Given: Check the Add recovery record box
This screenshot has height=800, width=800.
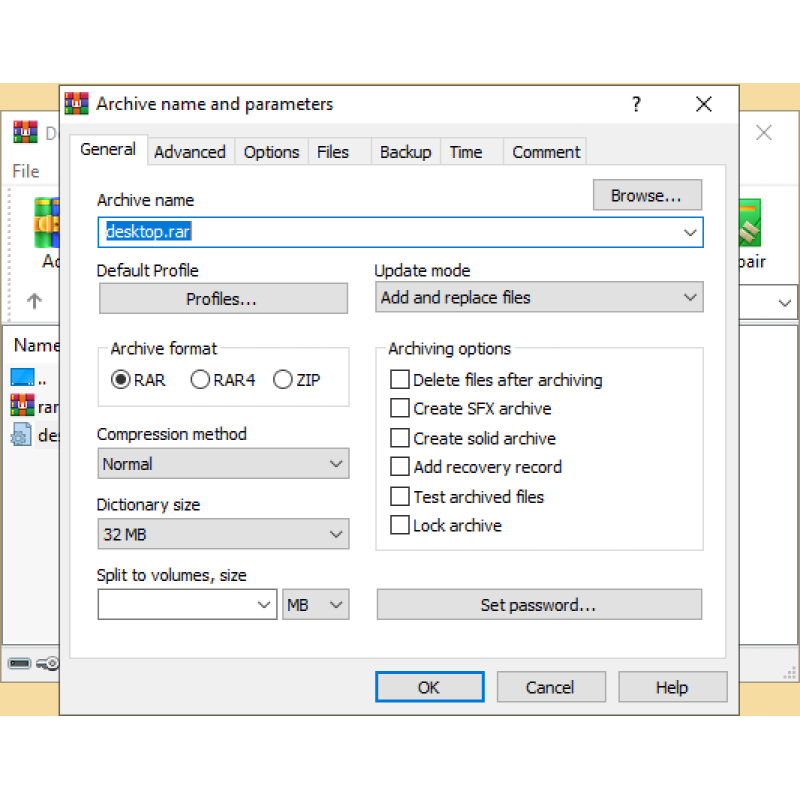Looking at the screenshot, I should (399, 466).
